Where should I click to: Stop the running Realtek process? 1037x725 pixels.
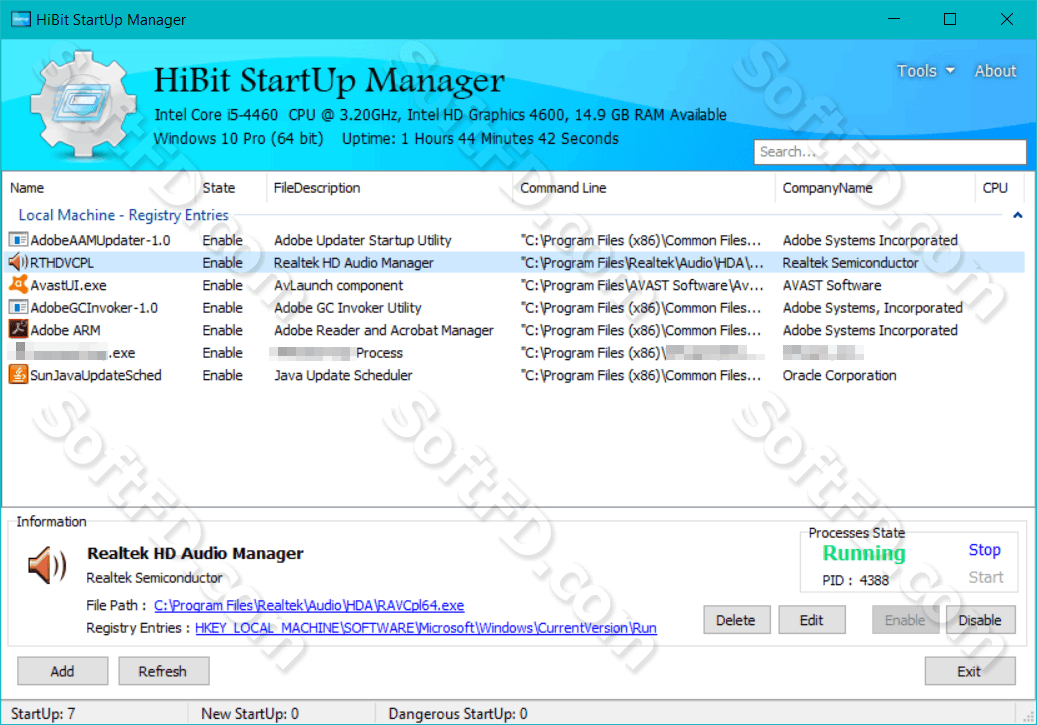(984, 550)
